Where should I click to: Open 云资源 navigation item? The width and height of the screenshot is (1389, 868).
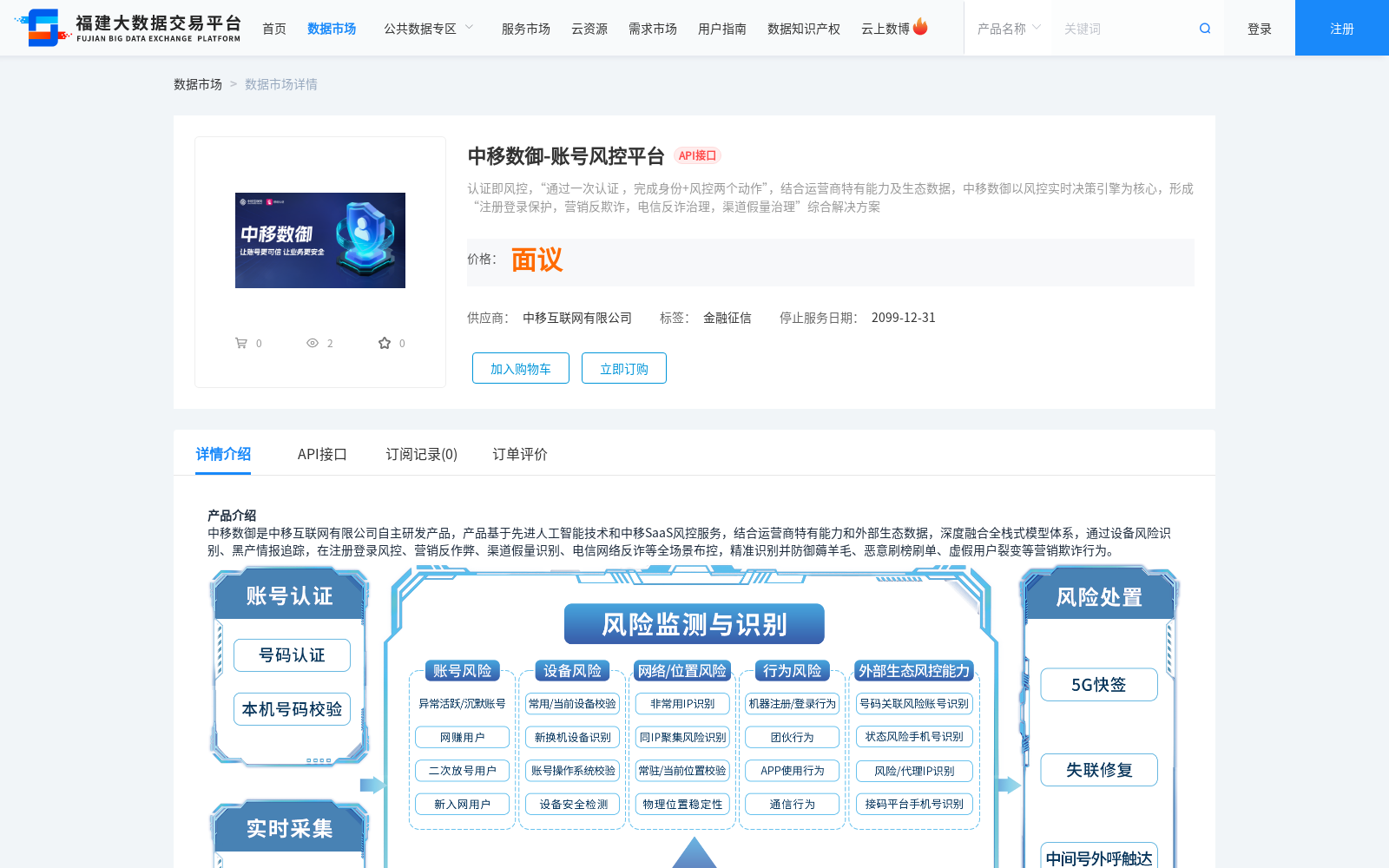point(589,29)
